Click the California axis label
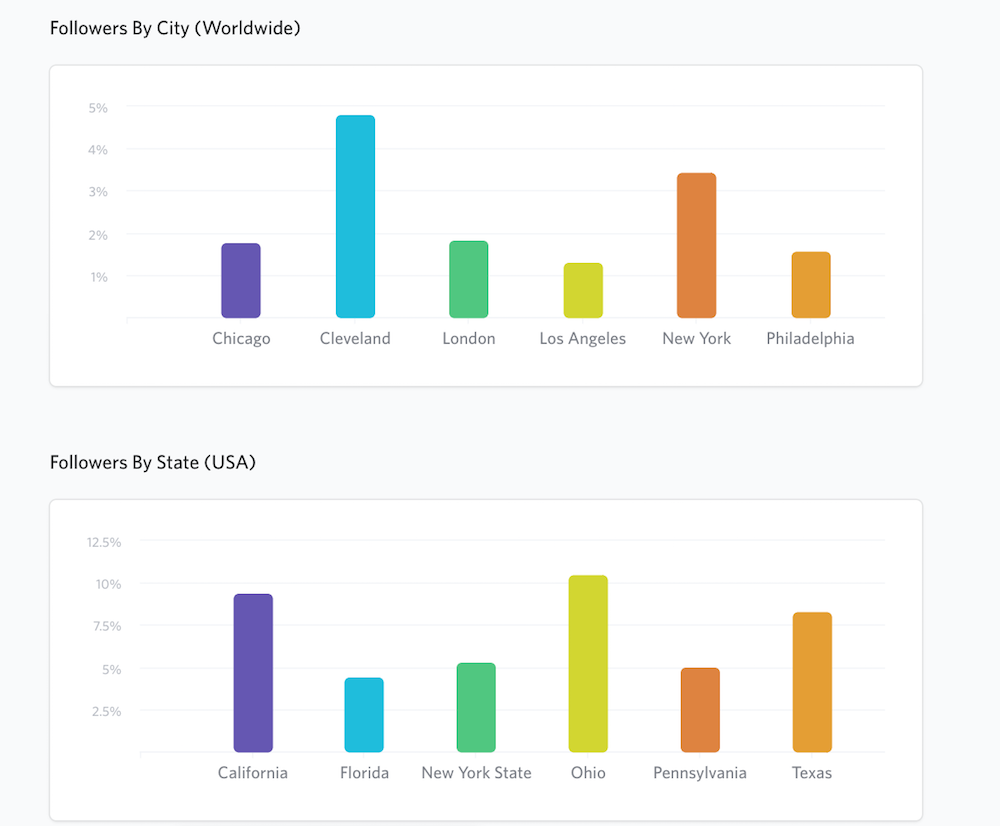The image size is (1000, 826). click(253, 773)
